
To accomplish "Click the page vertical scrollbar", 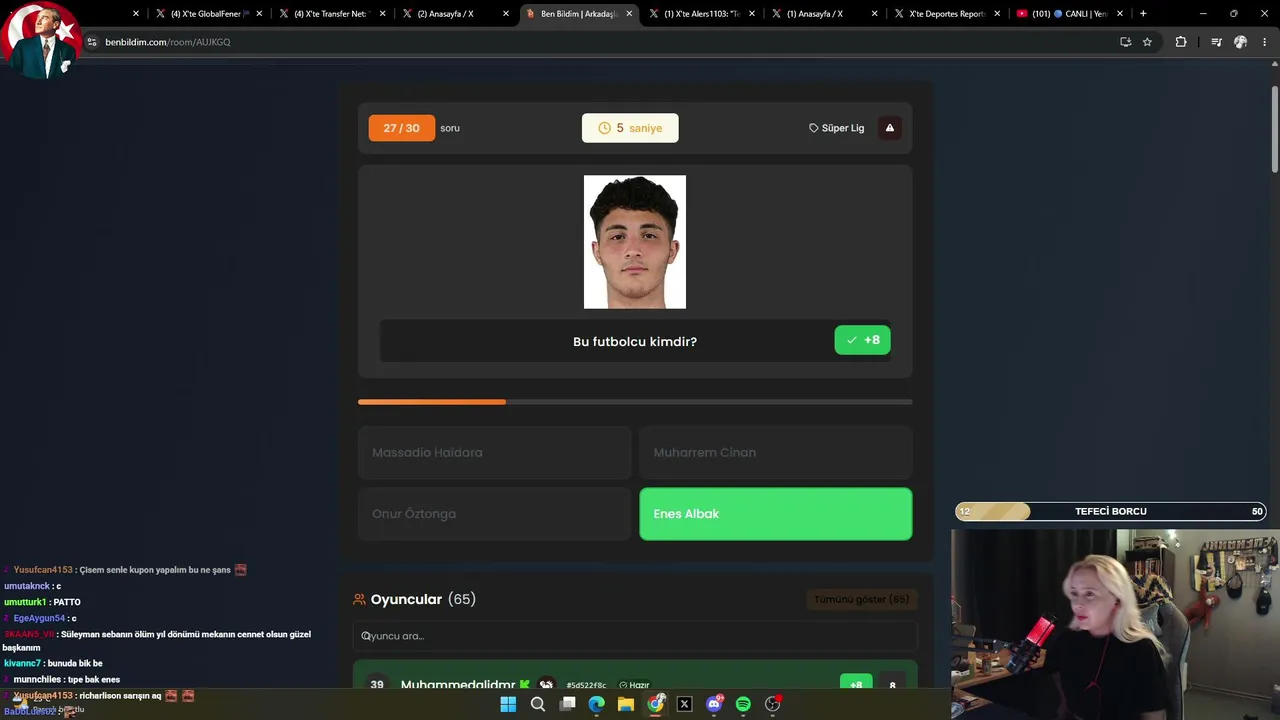I will (x=1274, y=130).
